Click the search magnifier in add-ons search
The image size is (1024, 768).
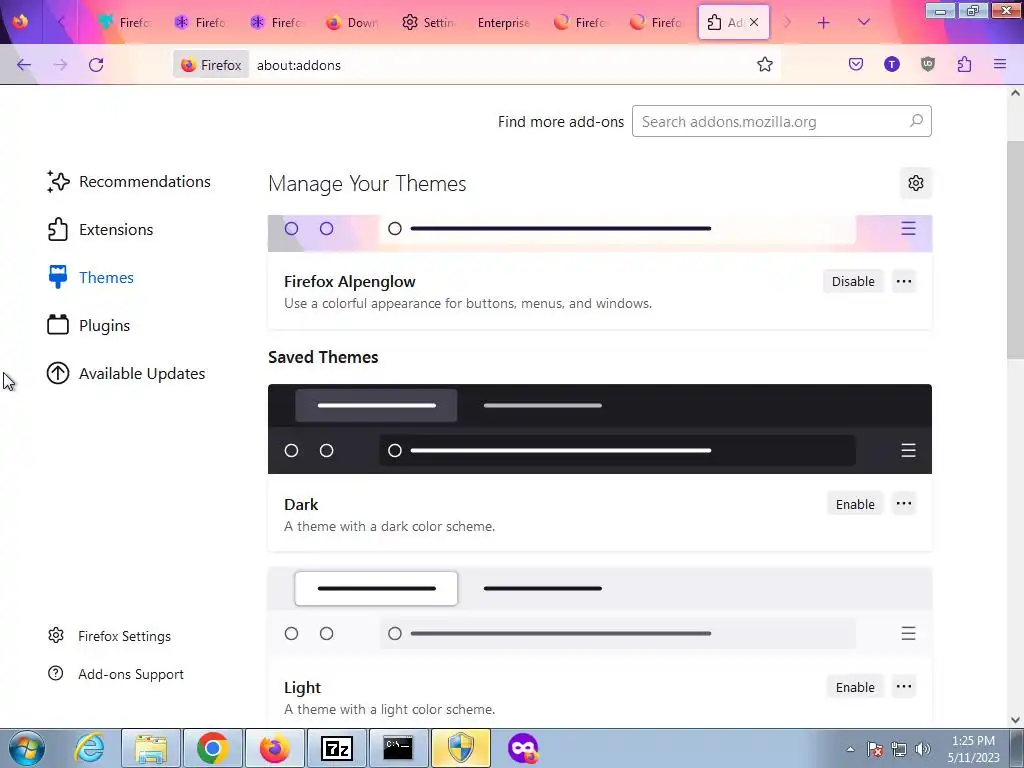916,121
